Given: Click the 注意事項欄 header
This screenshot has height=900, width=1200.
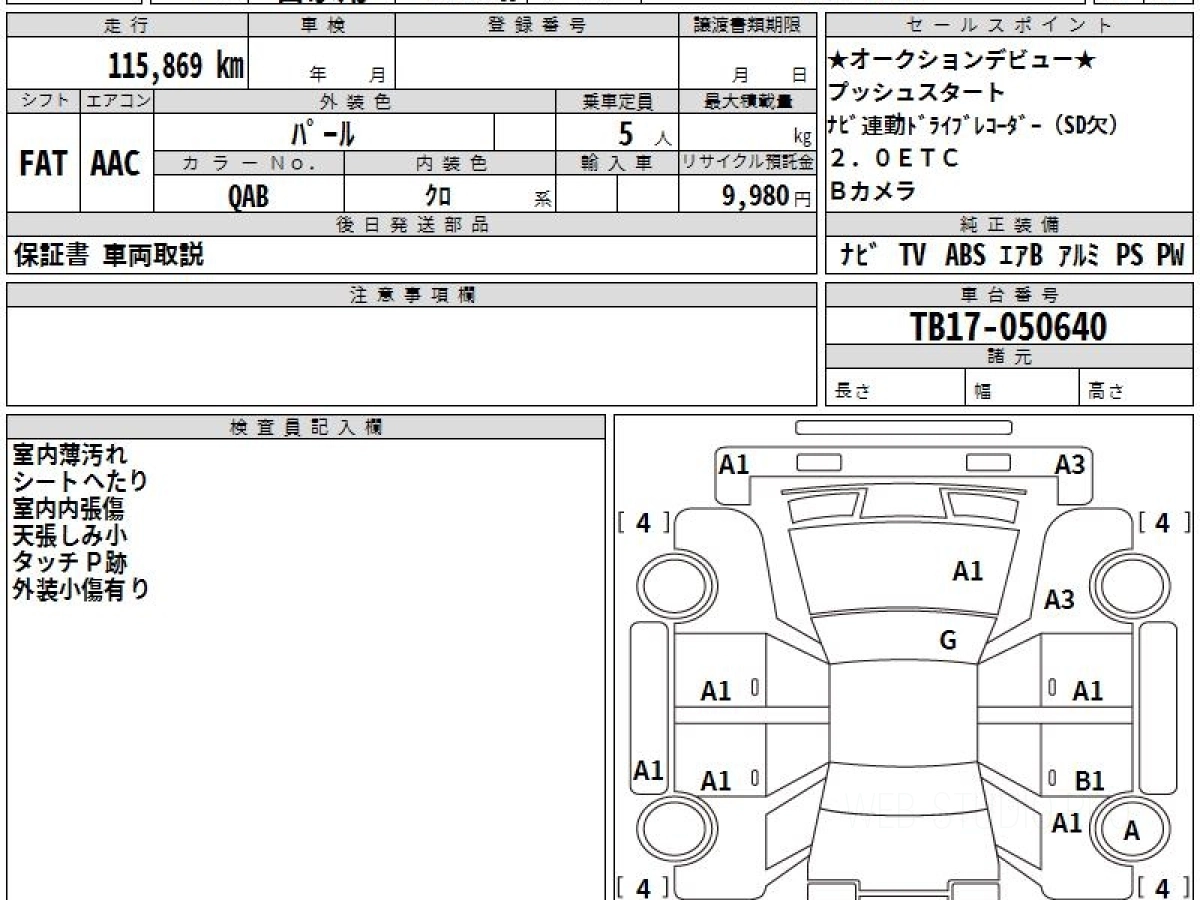Looking at the screenshot, I should [x=412, y=295].
